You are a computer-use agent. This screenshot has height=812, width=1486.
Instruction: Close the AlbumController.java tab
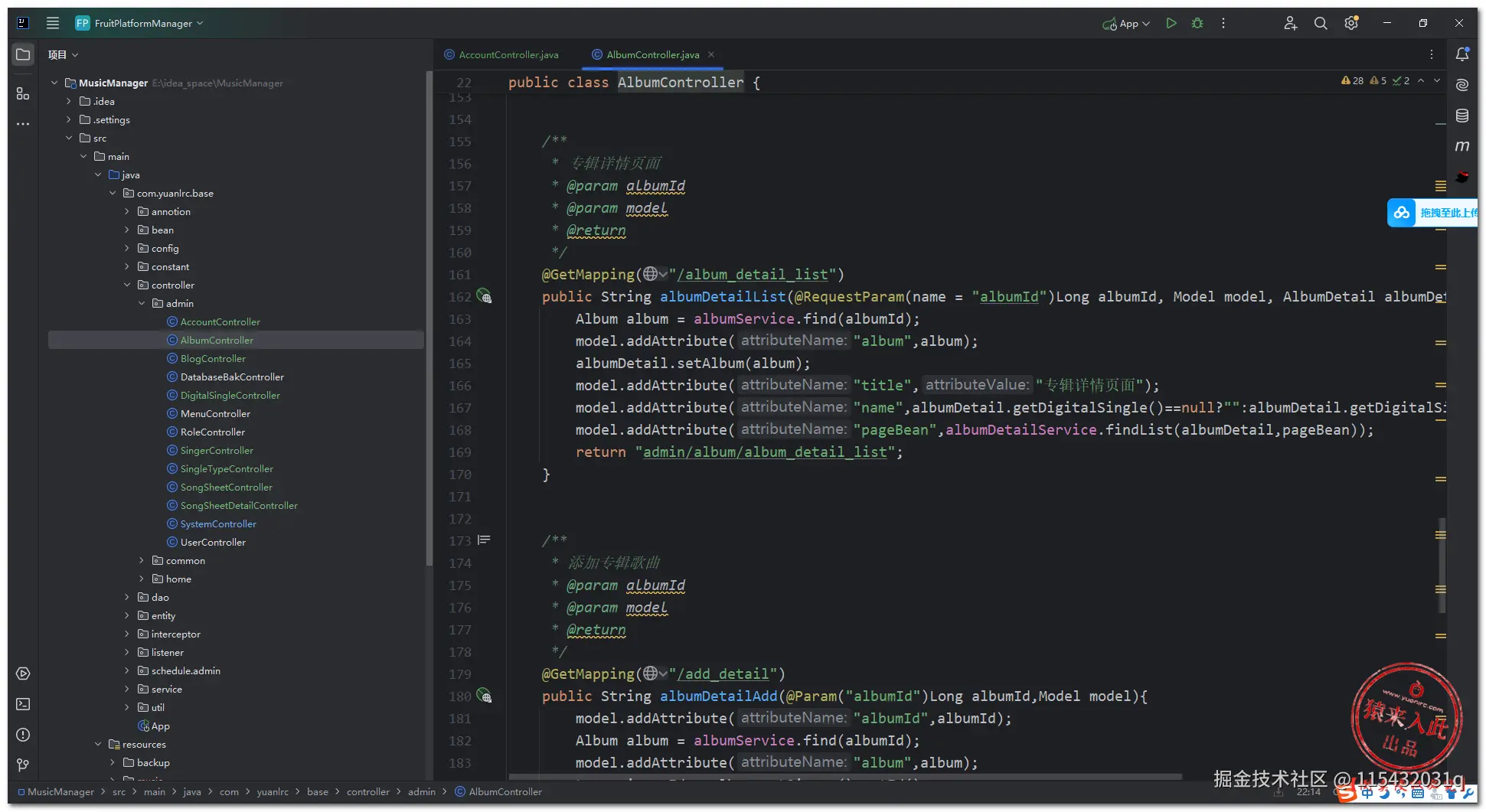(x=711, y=54)
